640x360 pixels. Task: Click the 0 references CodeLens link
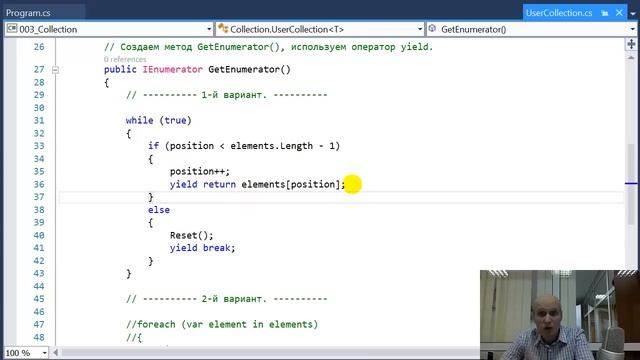pos(124,59)
